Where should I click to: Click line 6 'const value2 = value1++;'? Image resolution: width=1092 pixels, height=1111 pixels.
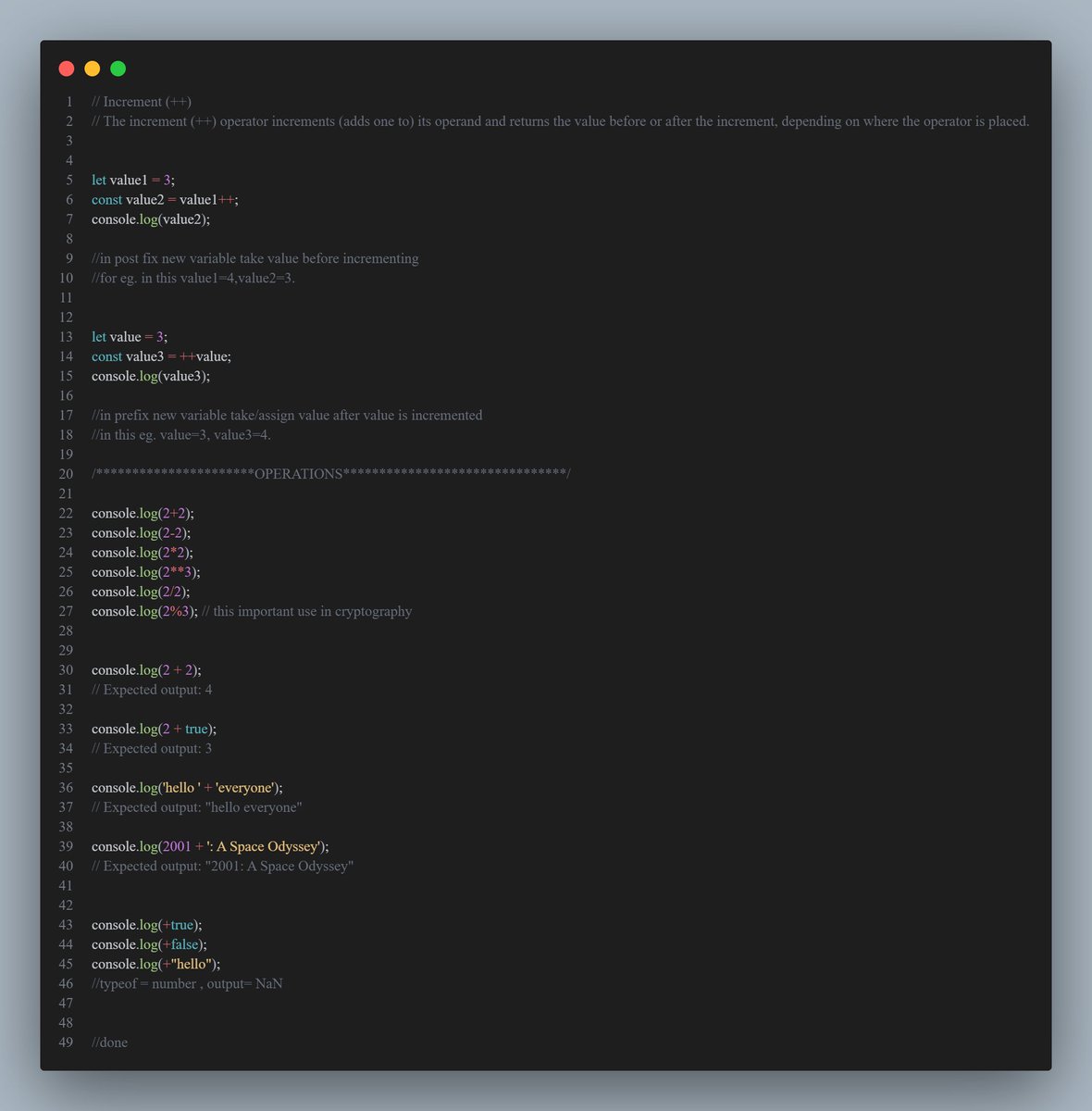[165, 200]
